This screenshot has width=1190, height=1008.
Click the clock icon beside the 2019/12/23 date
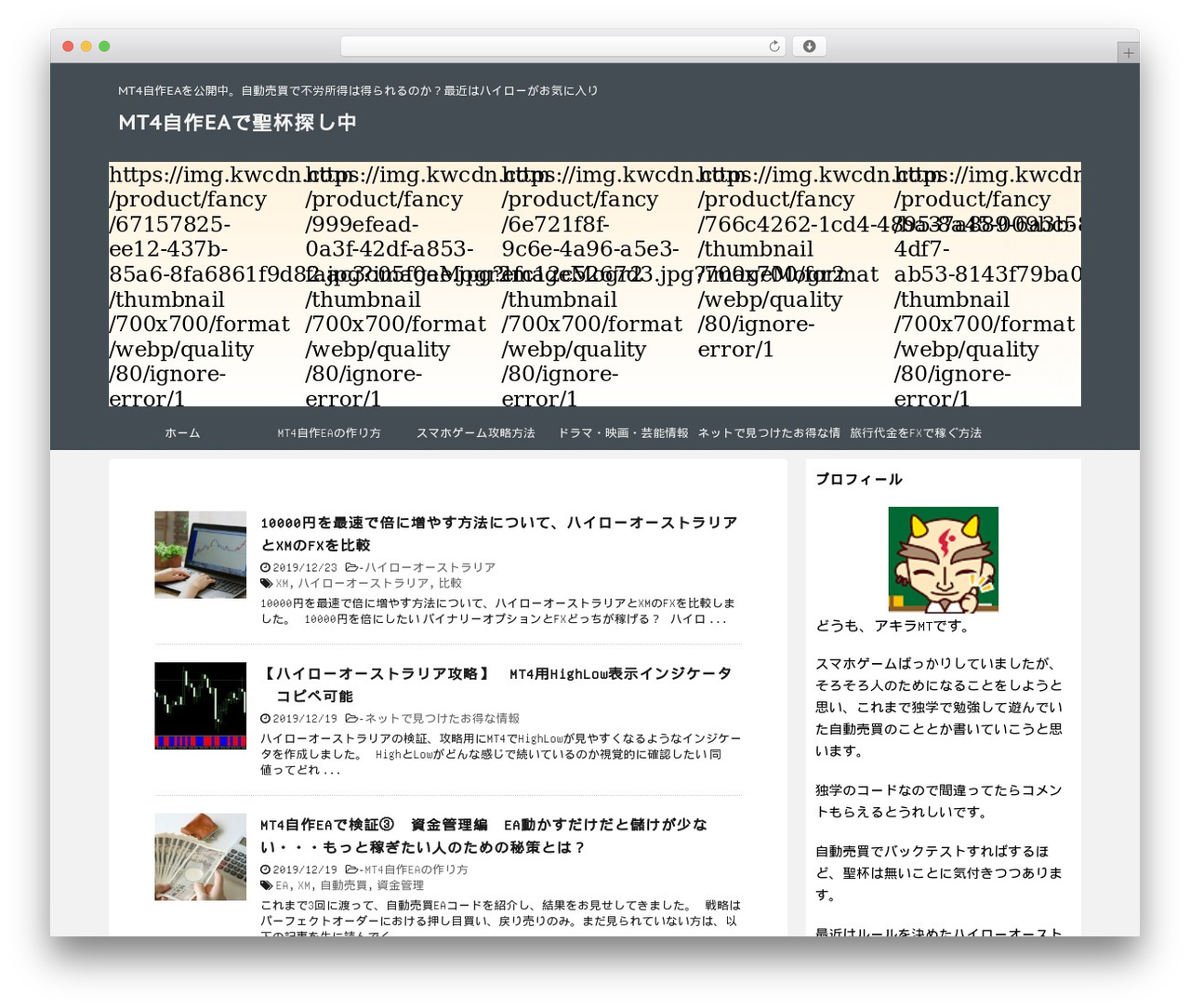point(265,567)
